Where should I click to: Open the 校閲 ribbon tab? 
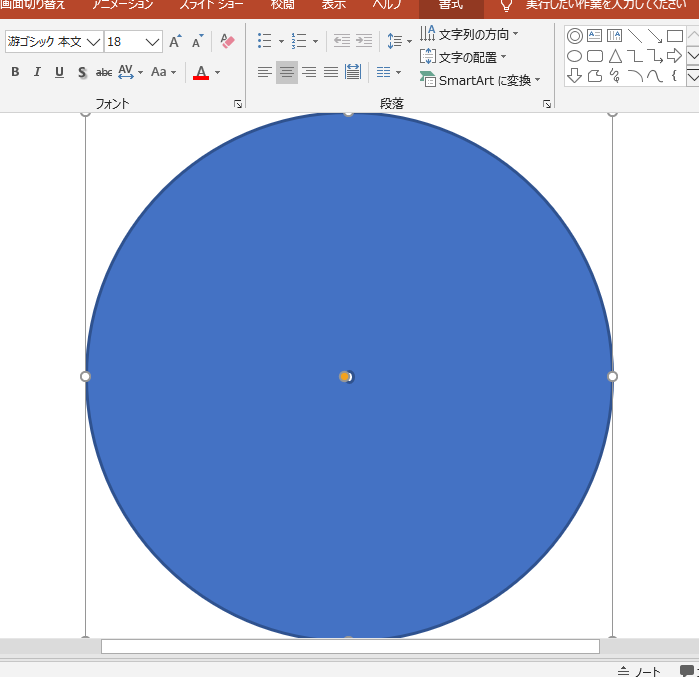click(283, 5)
